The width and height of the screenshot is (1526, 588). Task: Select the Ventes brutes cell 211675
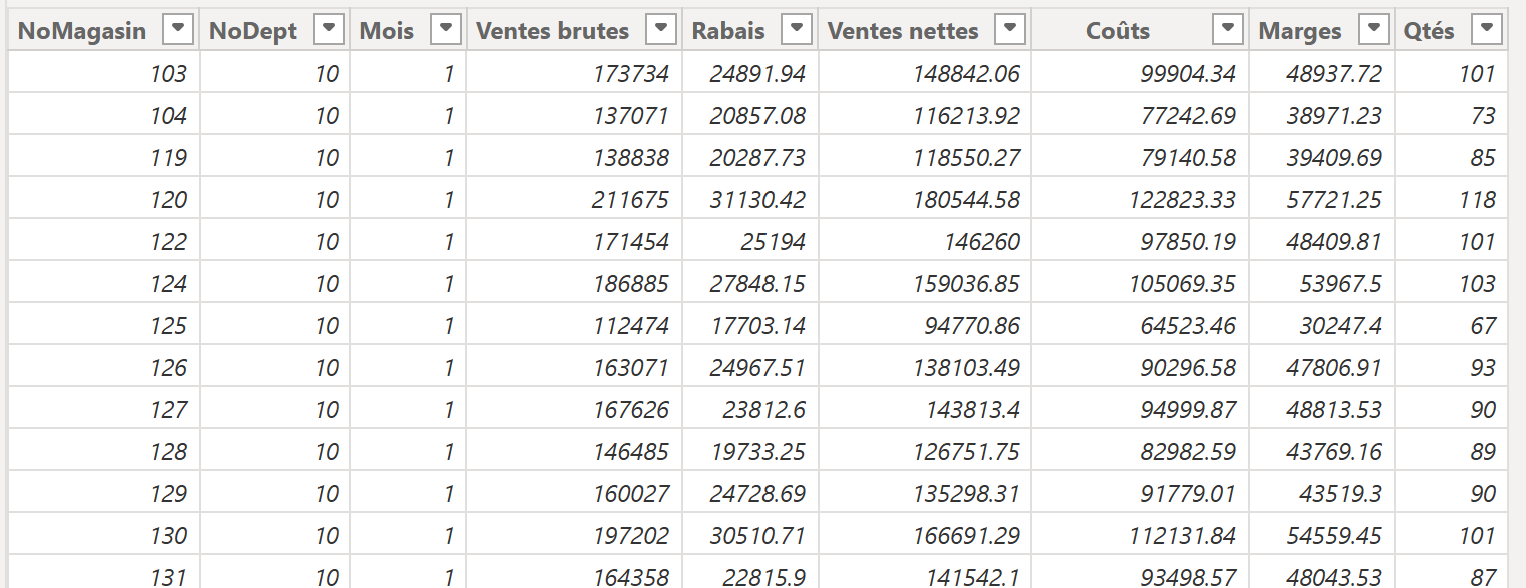574,199
